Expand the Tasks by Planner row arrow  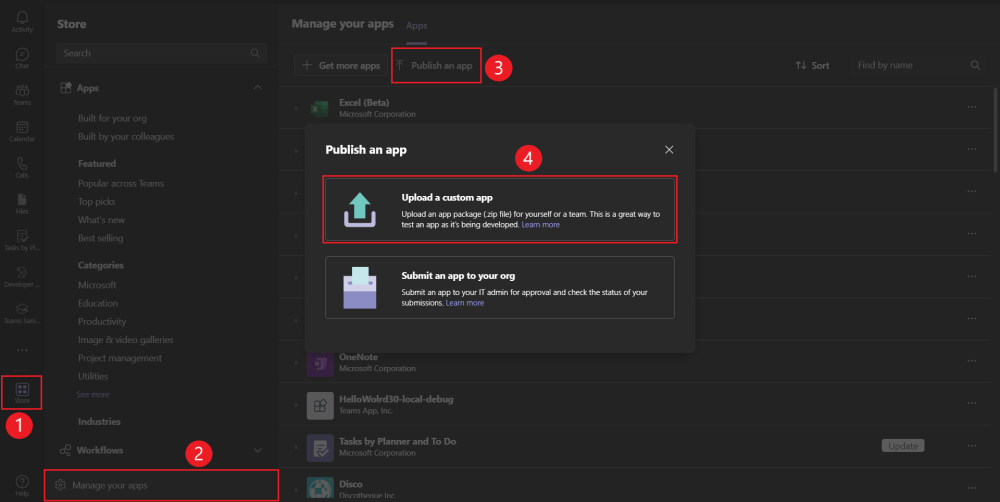(x=297, y=448)
